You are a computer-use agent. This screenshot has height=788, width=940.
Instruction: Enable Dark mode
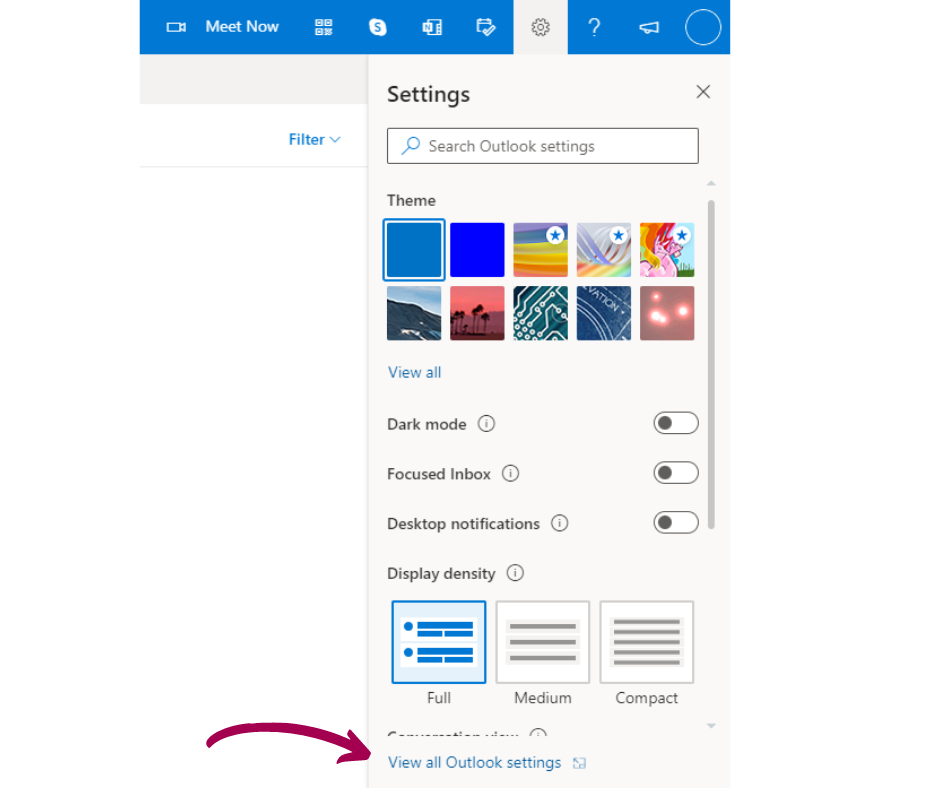676,423
